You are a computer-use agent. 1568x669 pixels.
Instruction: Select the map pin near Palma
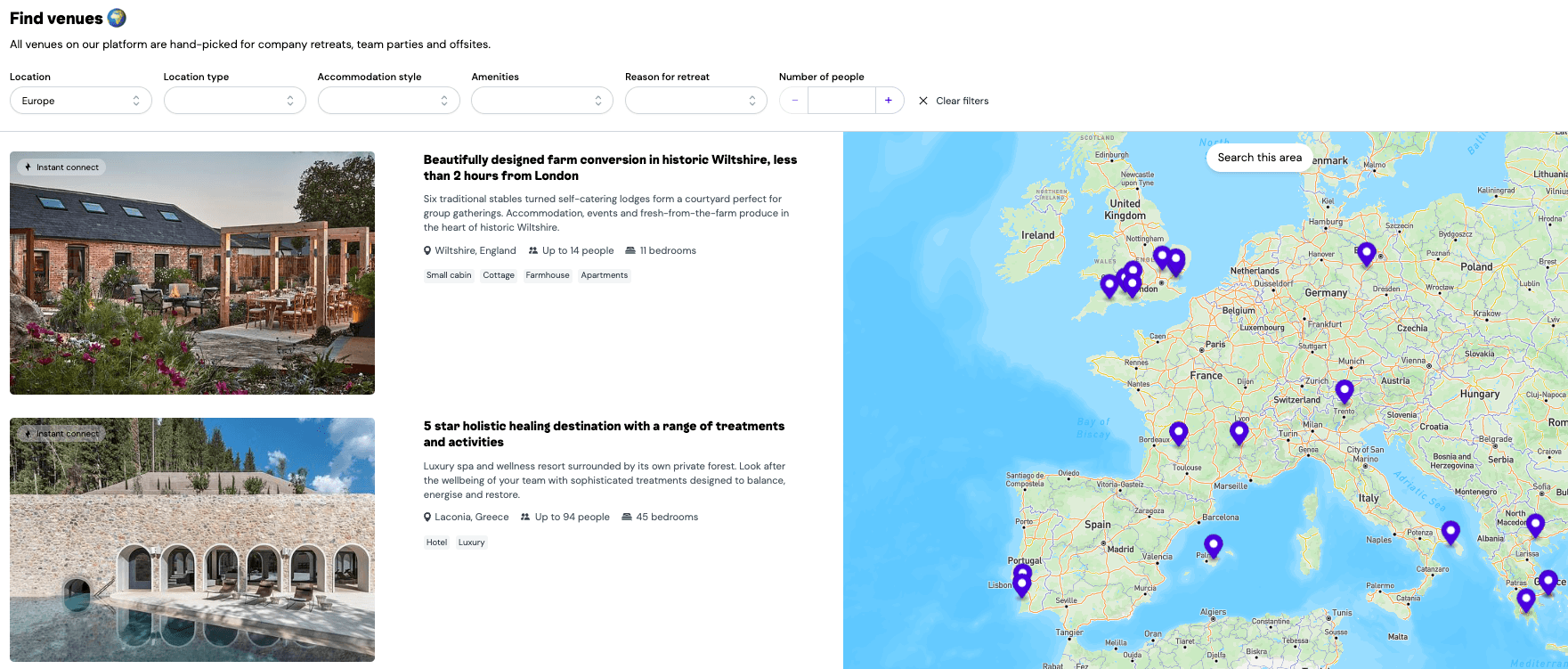point(1213,544)
